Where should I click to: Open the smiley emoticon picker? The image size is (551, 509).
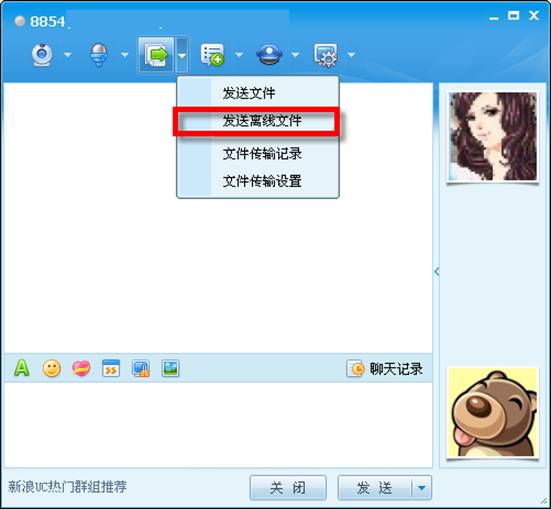(52, 368)
